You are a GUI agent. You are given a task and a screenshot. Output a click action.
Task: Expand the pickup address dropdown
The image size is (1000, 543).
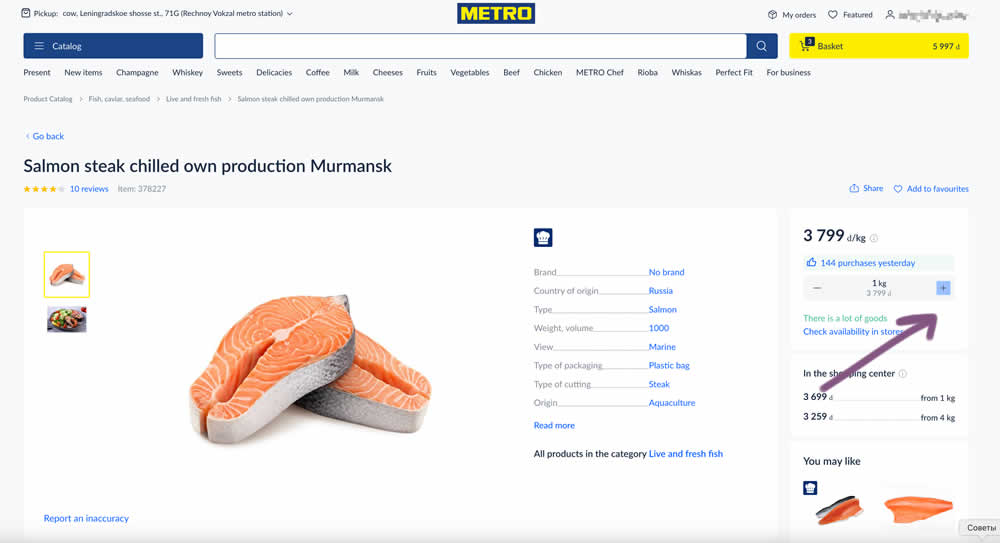click(289, 15)
